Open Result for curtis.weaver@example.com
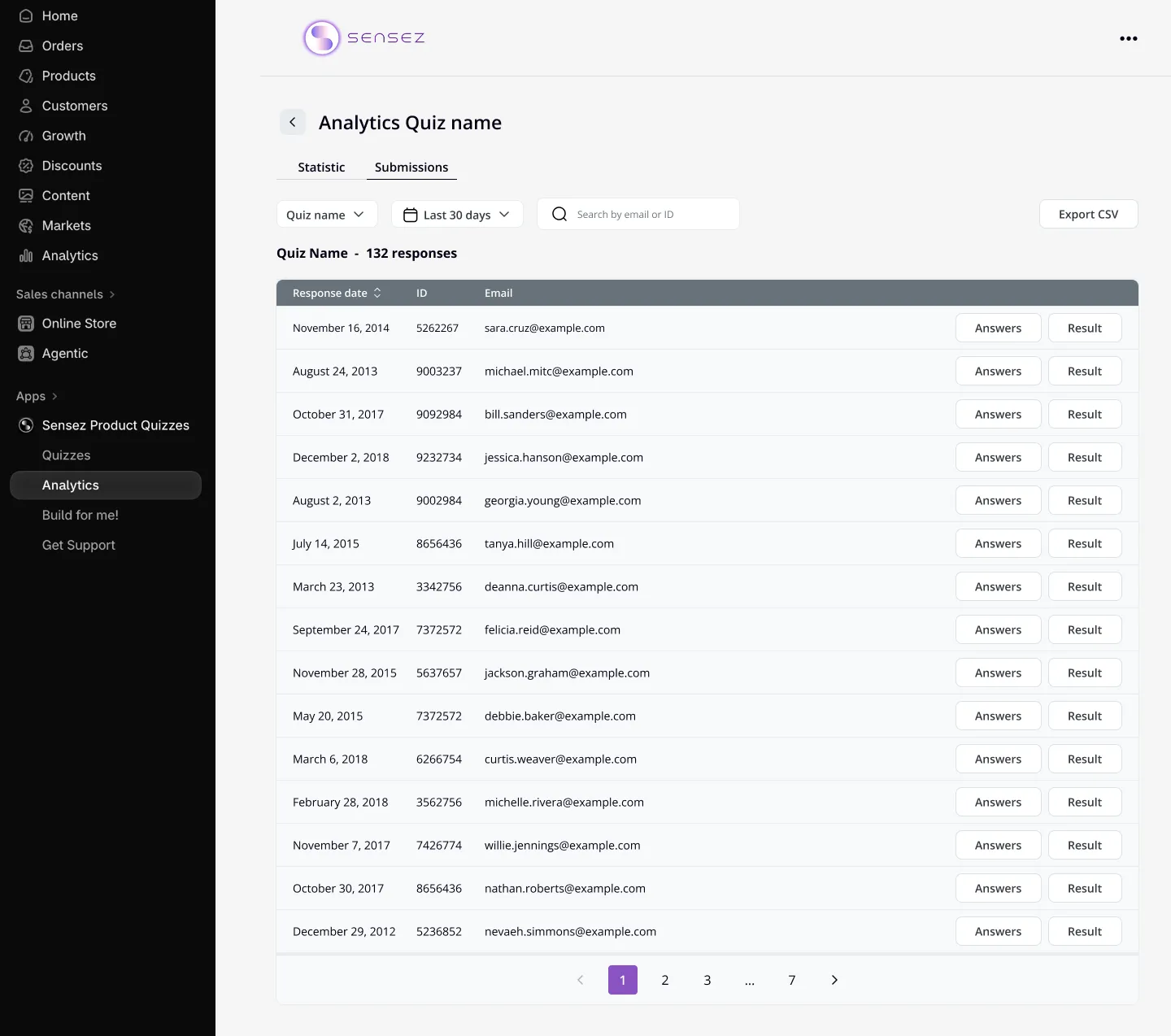Viewport: 1171px width, 1036px height. point(1085,760)
